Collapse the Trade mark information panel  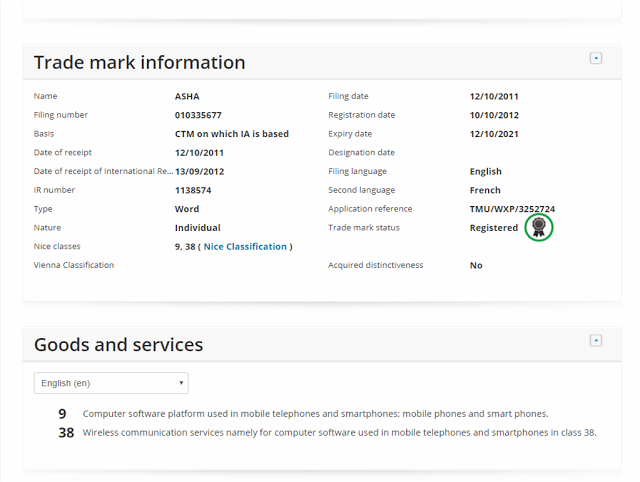[x=596, y=58]
